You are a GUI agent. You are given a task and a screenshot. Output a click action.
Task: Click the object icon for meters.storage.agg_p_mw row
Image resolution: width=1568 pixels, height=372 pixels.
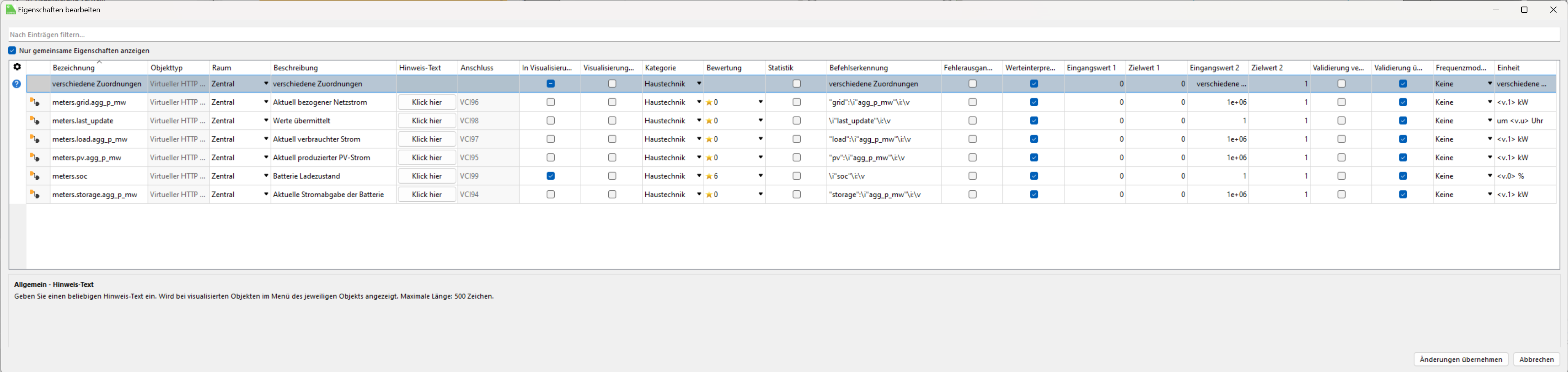(35, 195)
